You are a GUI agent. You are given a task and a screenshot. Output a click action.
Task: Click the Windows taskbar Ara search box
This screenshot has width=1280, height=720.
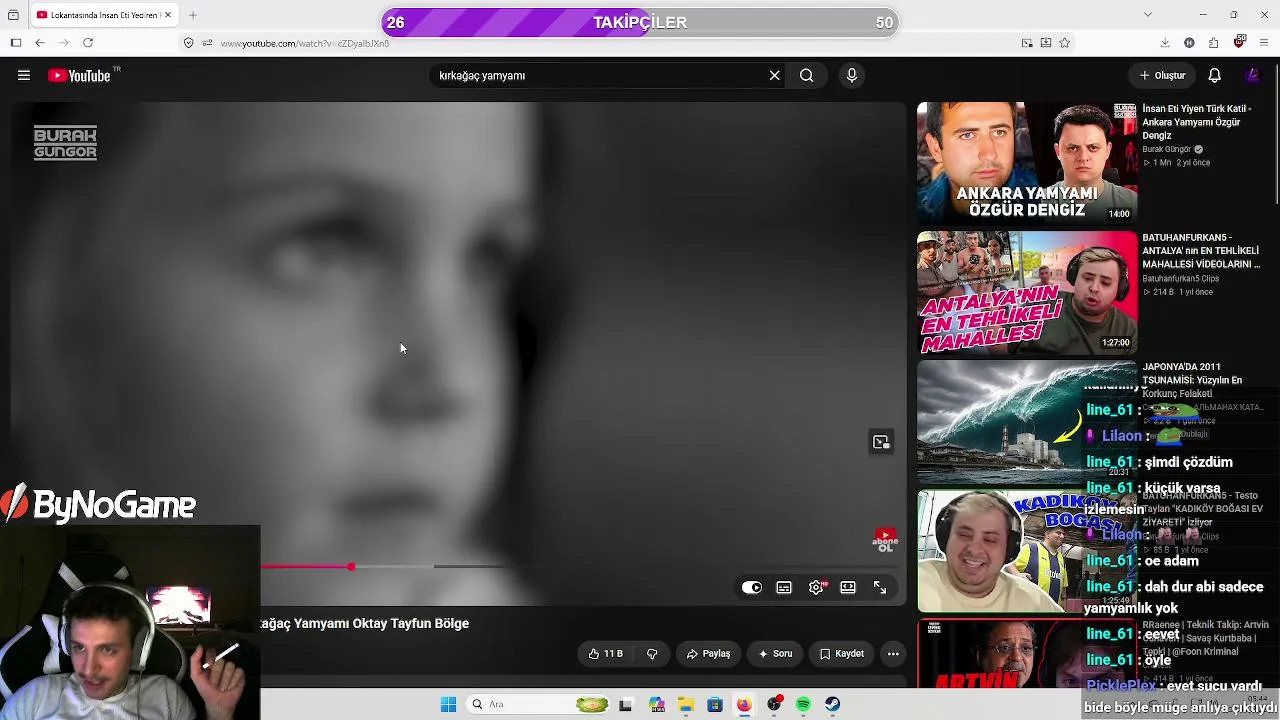click(x=540, y=705)
